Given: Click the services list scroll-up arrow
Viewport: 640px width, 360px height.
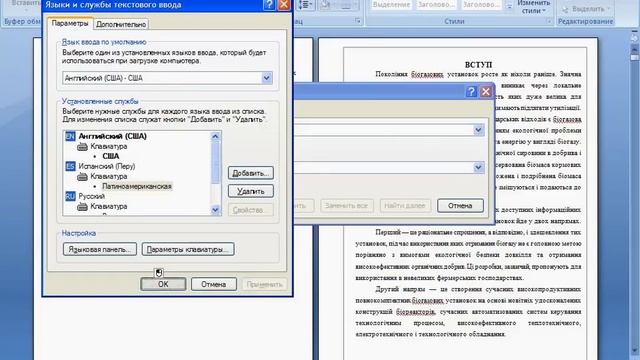Looking at the screenshot, I should [x=216, y=136].
